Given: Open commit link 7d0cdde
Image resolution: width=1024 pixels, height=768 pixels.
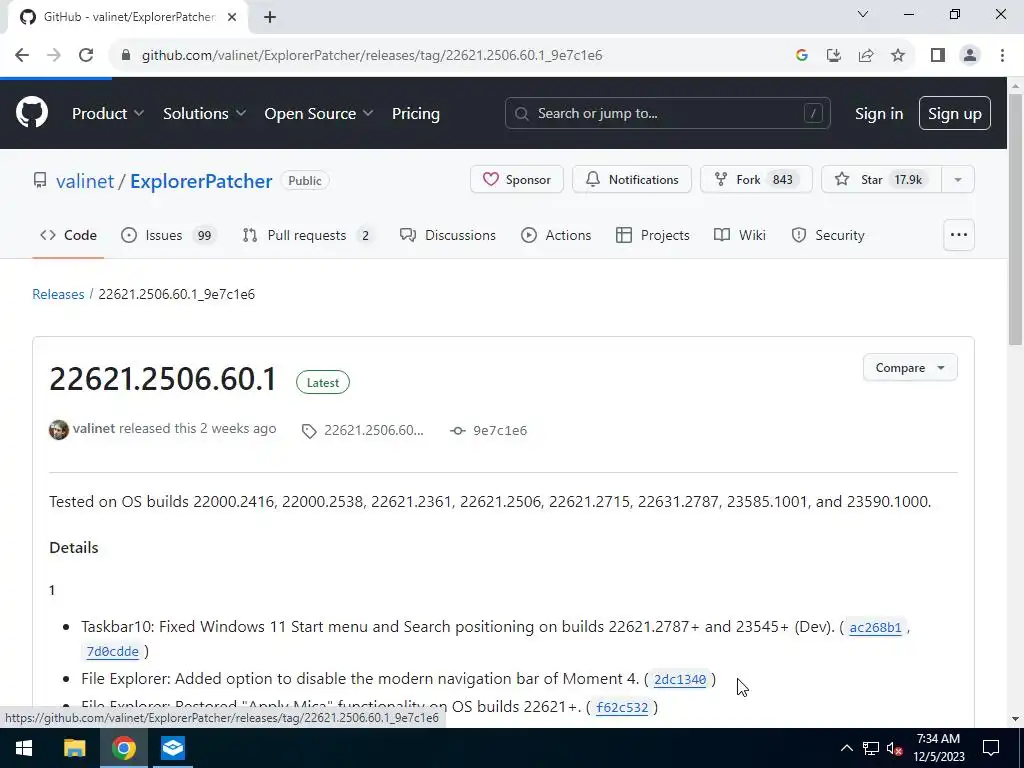Looking at the screenshot, I should click(112, 652).
